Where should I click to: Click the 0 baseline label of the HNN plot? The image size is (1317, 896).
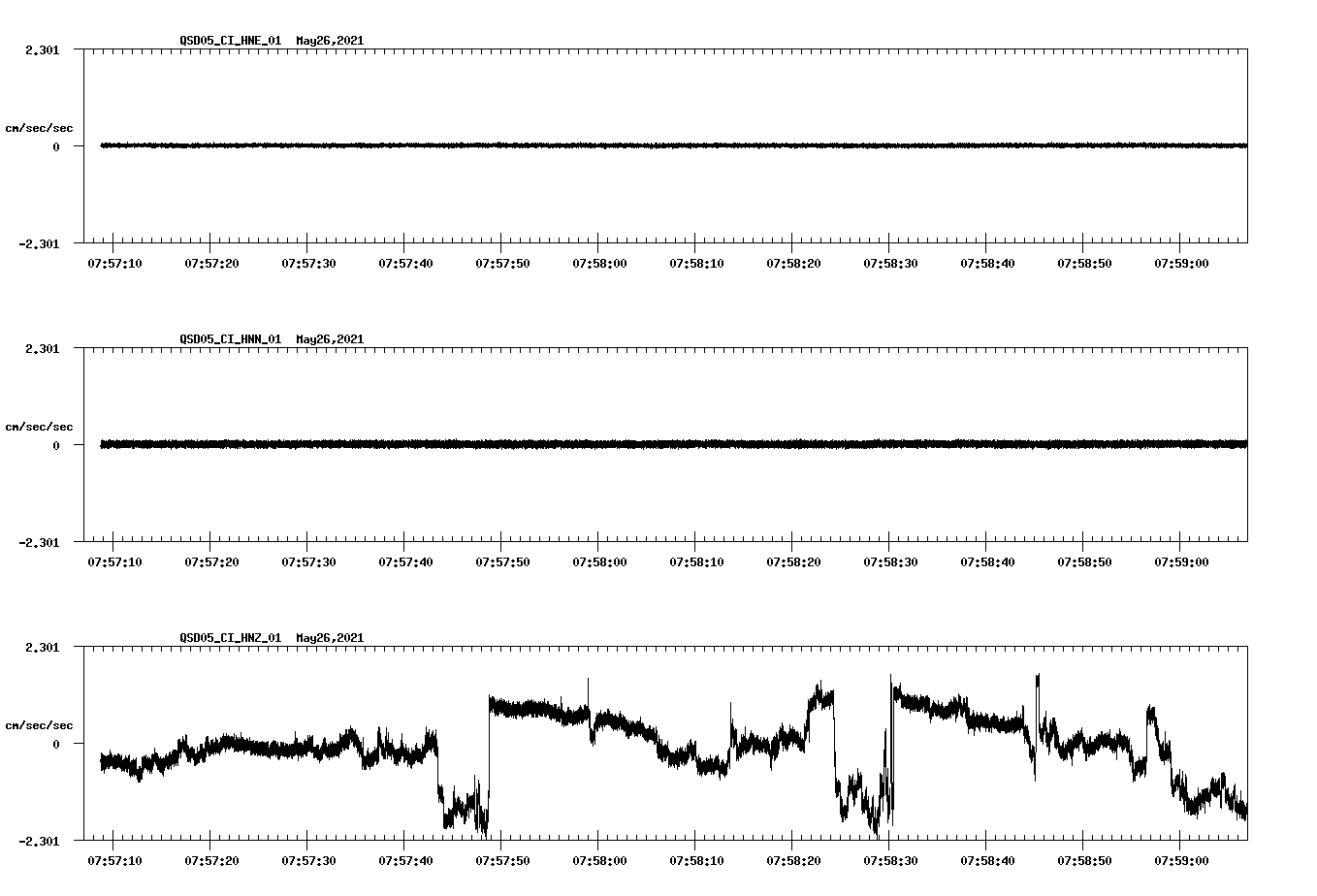(56, 444)
